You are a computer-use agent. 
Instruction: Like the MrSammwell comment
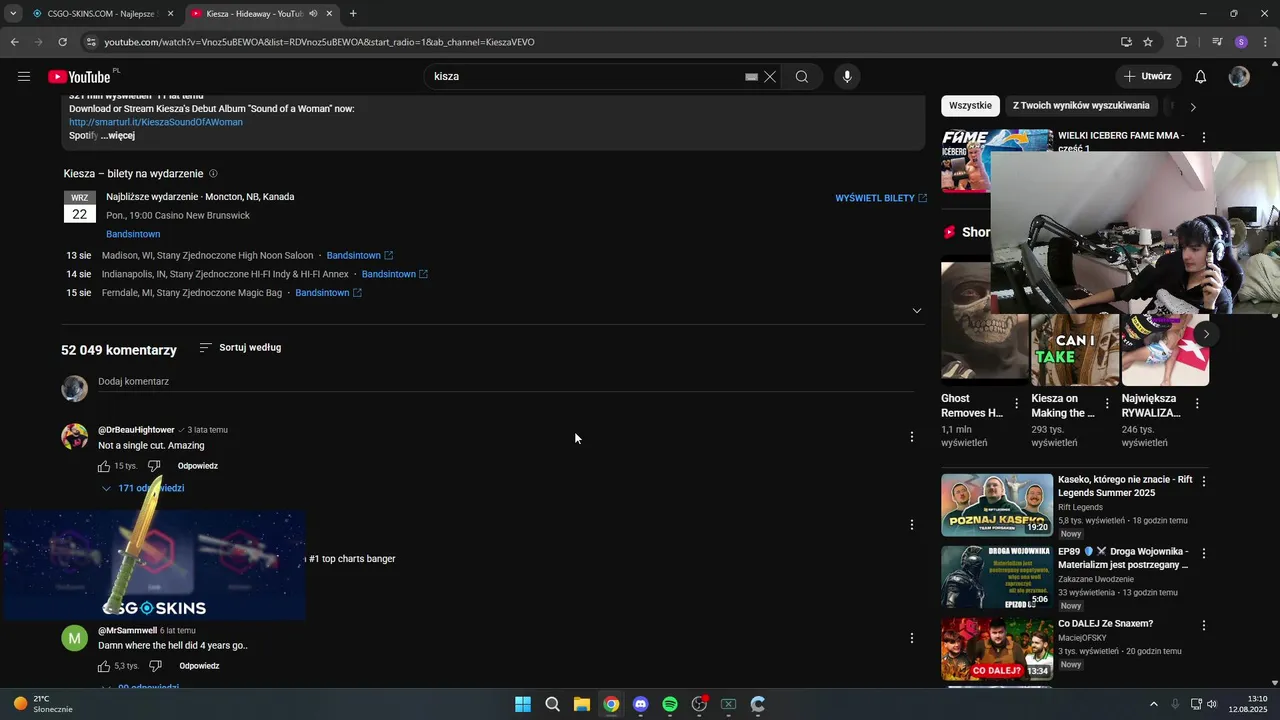point(104,666)
